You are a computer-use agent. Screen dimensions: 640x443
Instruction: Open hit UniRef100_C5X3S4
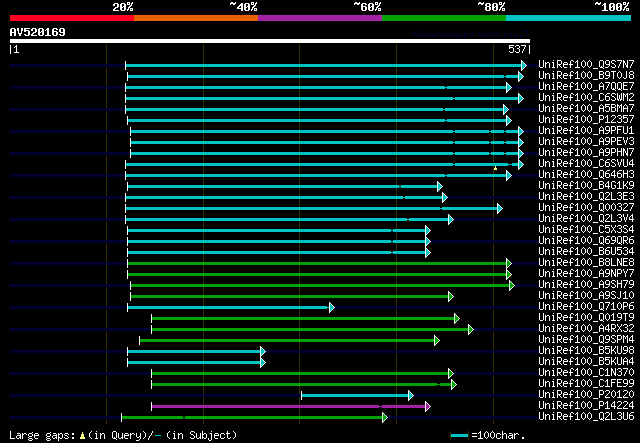click(586, 229)
